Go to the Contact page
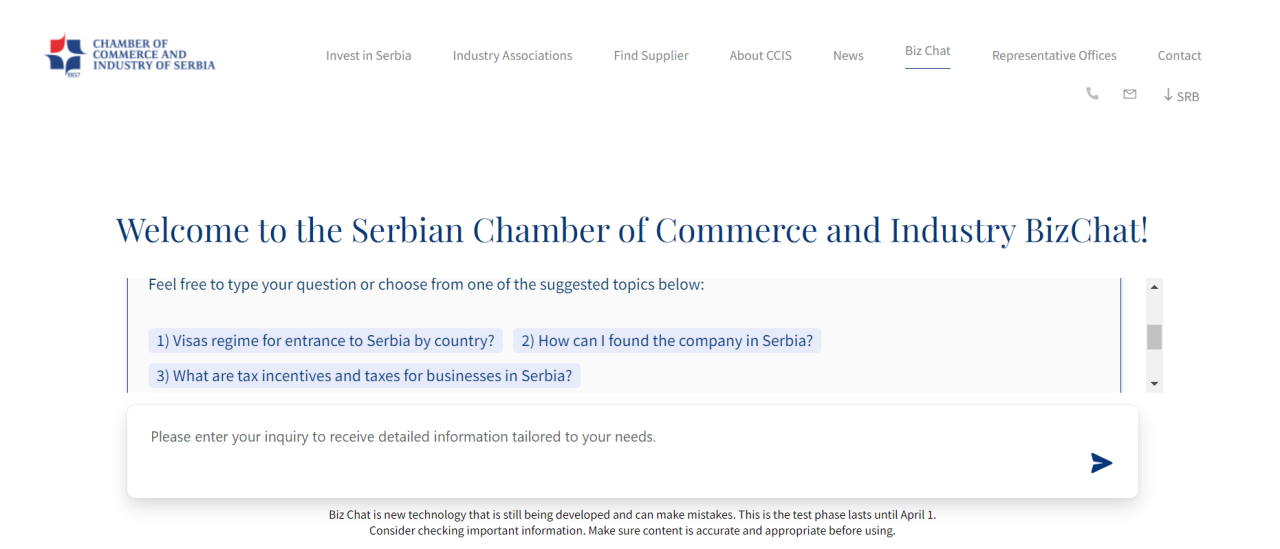The width and height of the screenshot is (1280, 549). [x=1179, y=56]
